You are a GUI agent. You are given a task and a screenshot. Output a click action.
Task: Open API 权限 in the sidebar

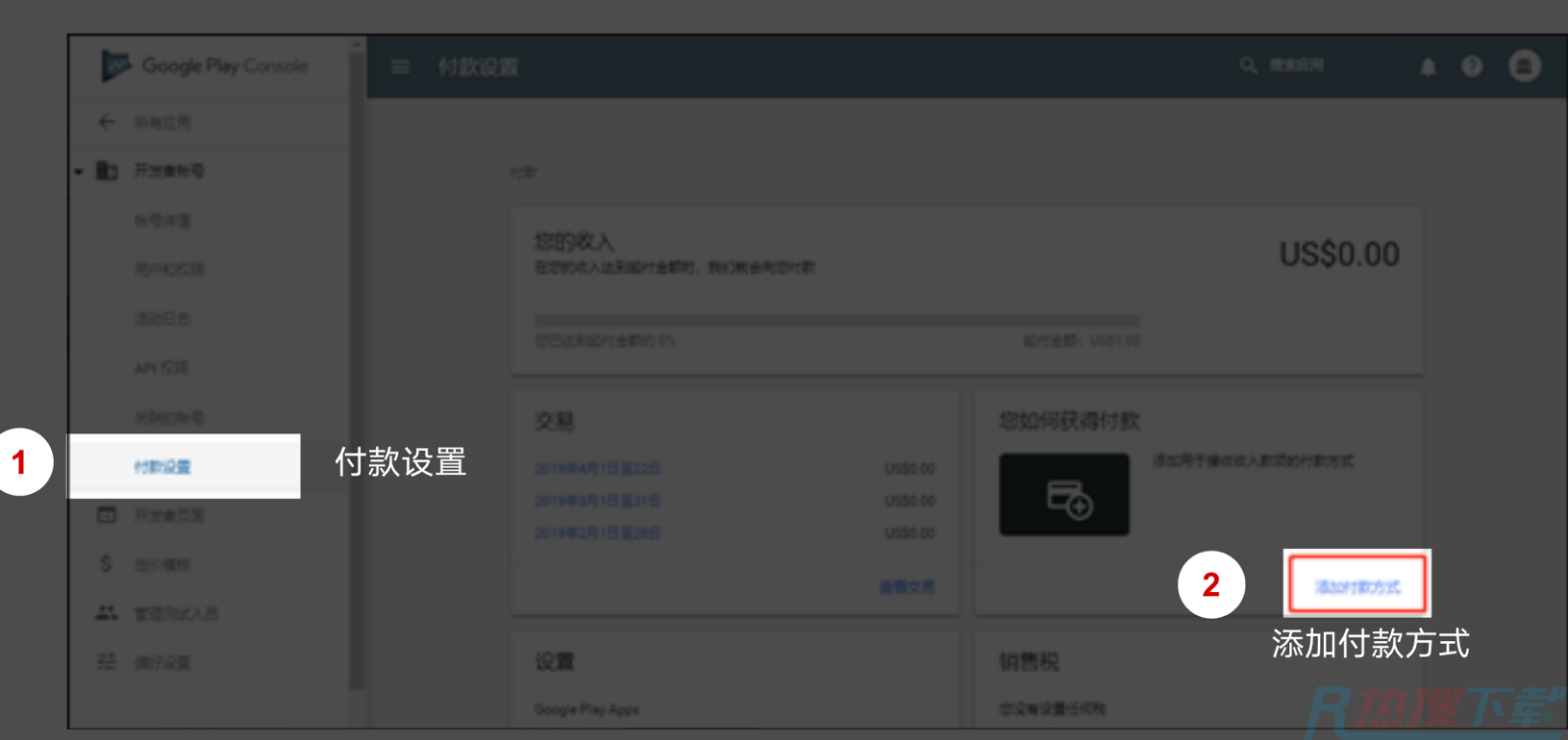[x=161, y=368]
